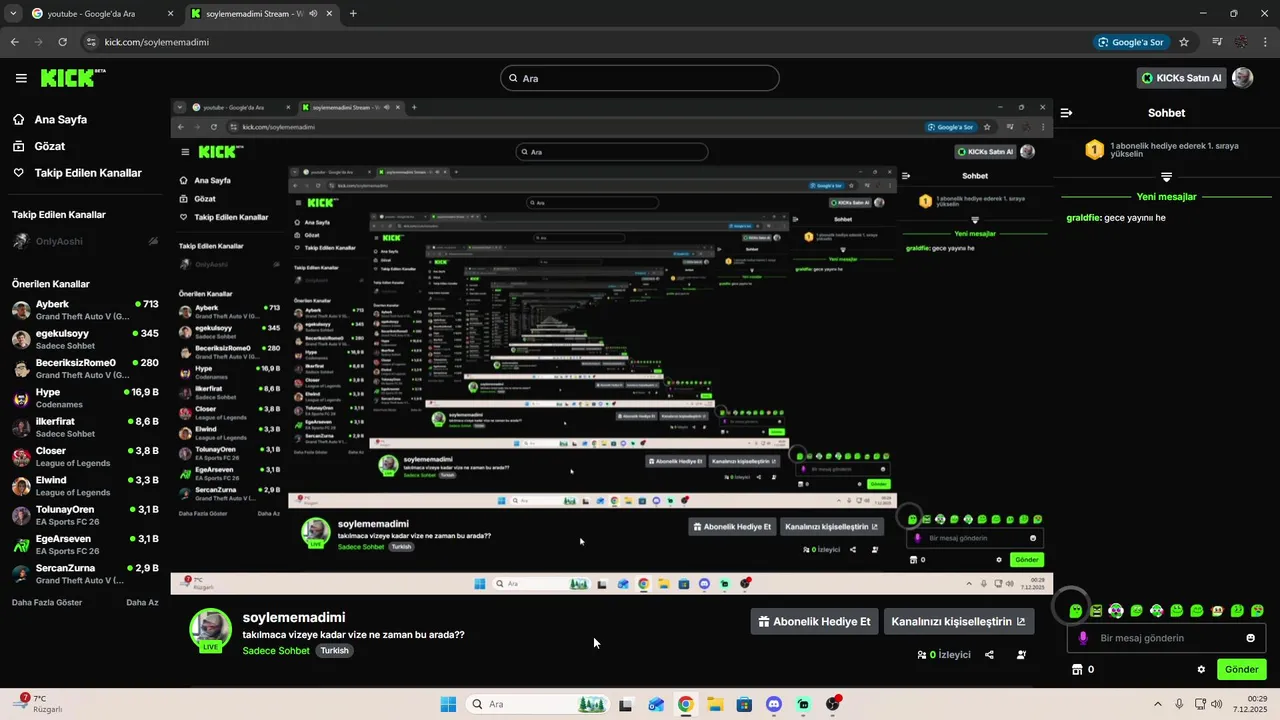Open a new browser tab

click(x=353, y=14)
